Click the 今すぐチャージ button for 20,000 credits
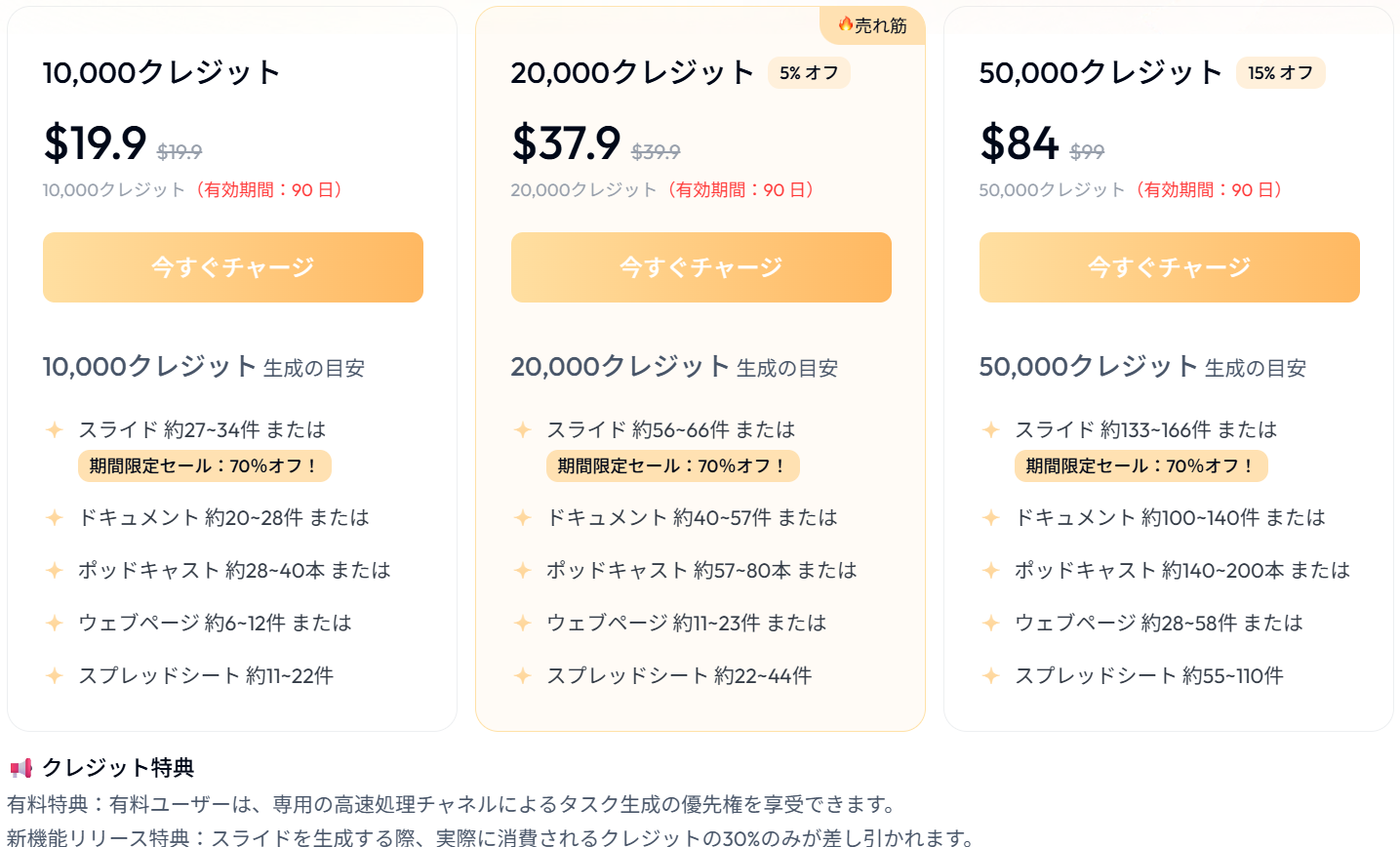Viewport: 1400px width, 847px height. pyautogui.click(x=701, y=267)
